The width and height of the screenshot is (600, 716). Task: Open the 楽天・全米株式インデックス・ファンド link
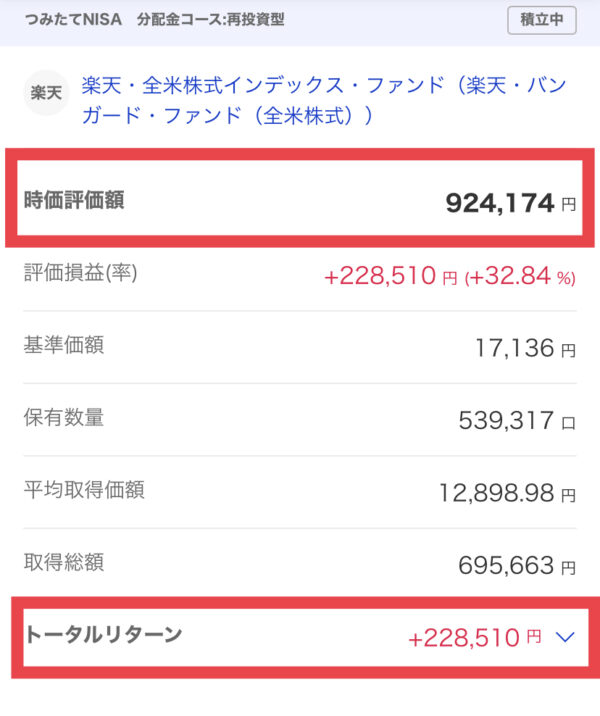(324, 100)
